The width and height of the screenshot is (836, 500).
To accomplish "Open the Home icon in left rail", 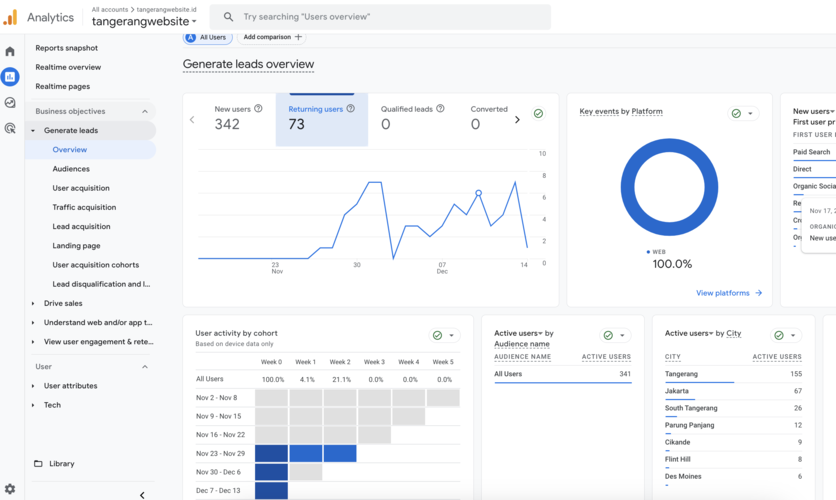I will [x=10, y=52].
